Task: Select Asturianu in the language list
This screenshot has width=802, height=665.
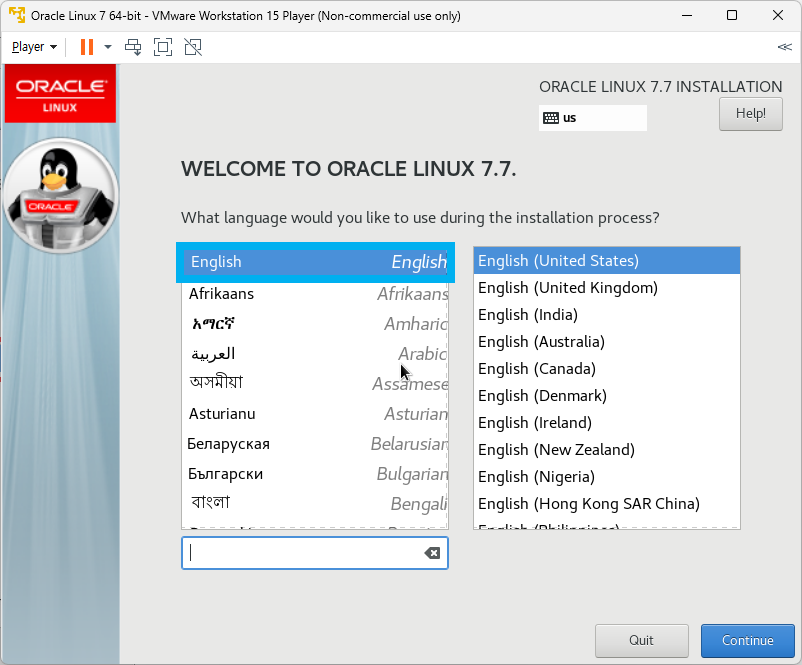Action: pos(315,414)
